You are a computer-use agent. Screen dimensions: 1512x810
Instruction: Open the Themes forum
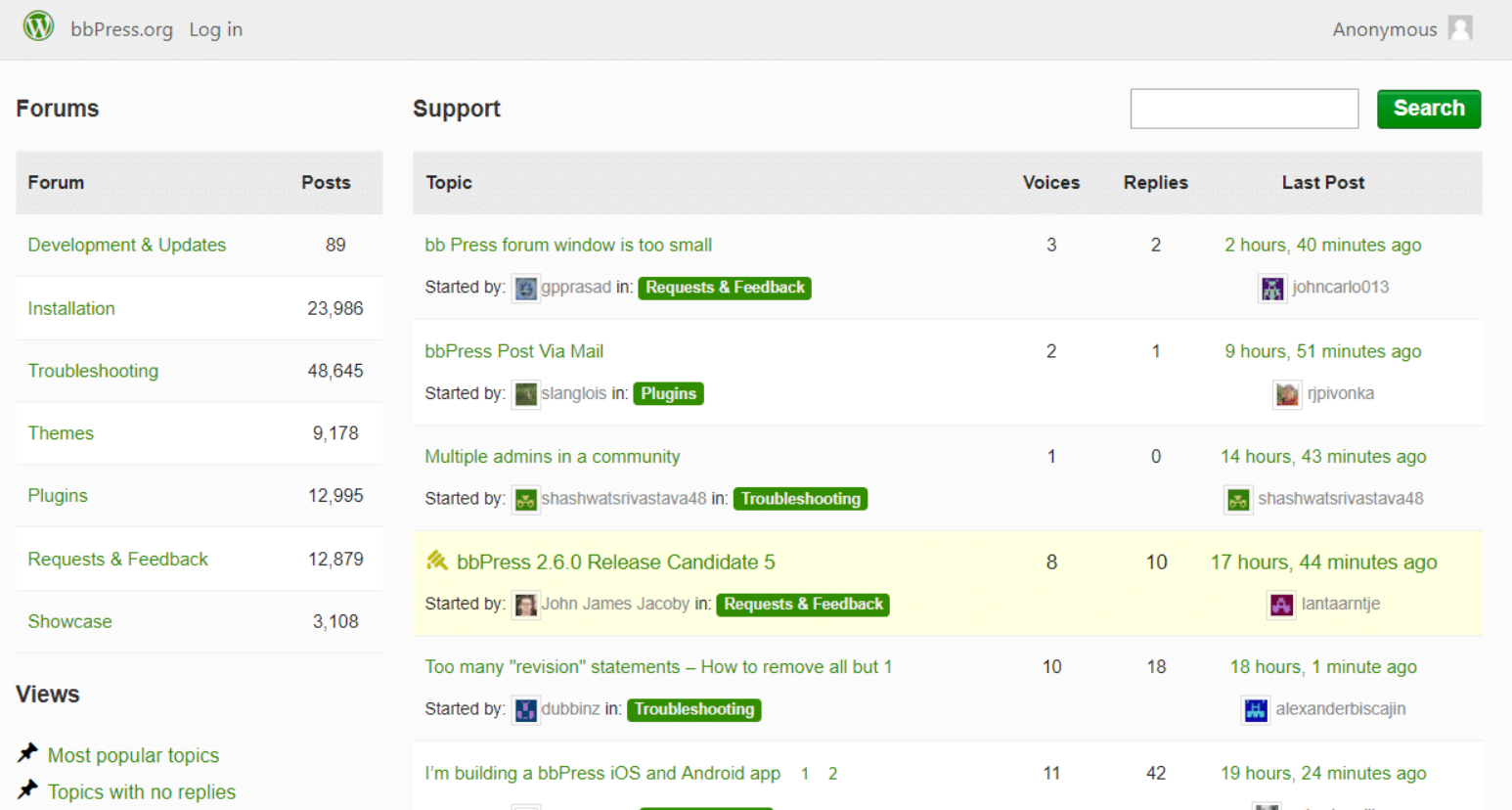point(61,433)
